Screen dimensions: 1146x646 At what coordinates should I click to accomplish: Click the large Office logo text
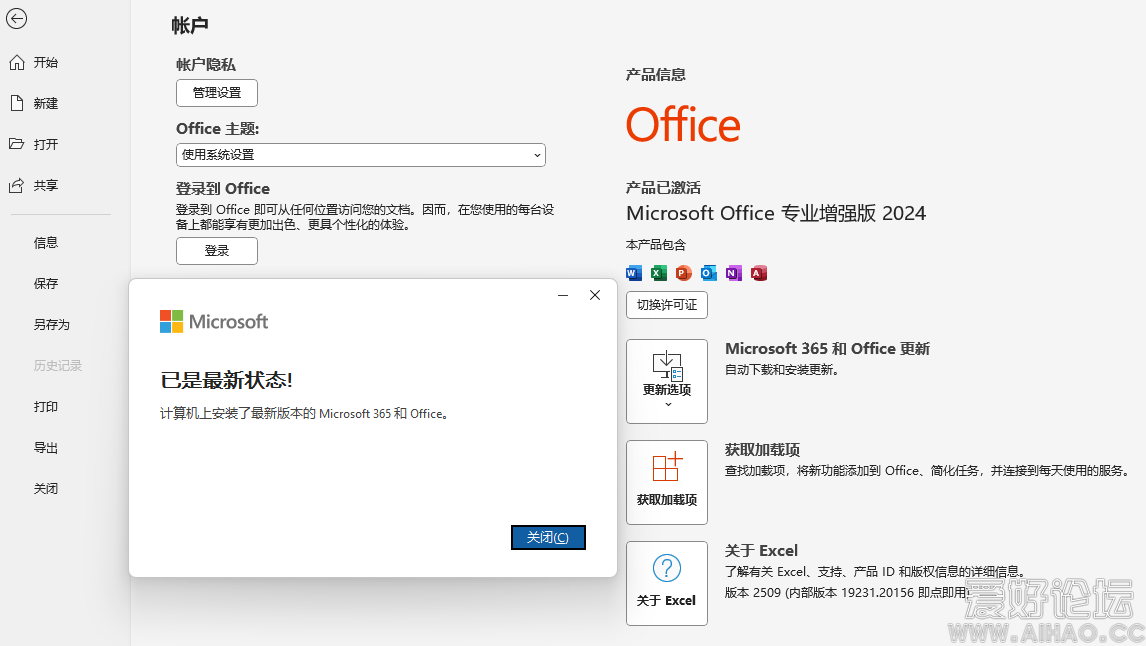(683, 125)
